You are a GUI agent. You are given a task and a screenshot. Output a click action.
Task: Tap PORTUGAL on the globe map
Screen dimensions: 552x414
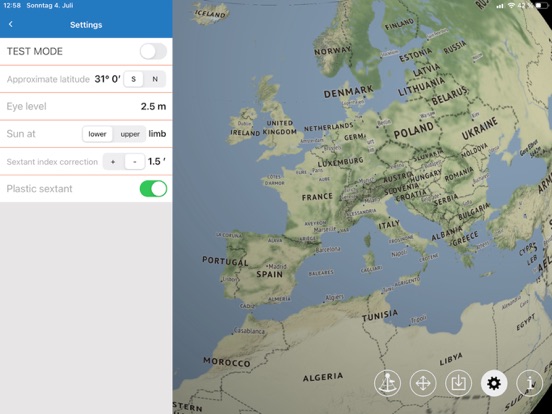coord(225,261)
